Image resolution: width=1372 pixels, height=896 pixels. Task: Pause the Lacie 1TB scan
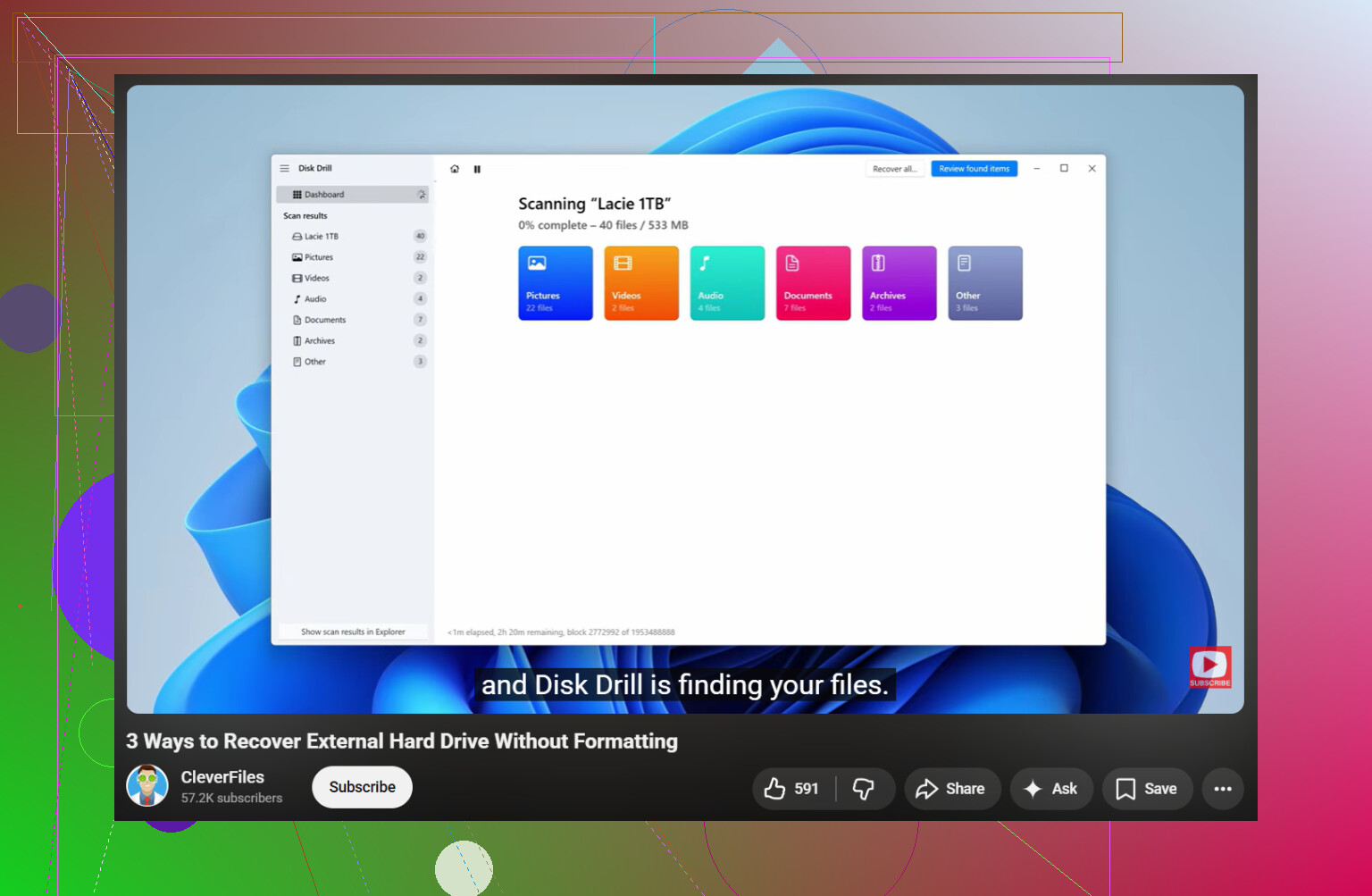477,169
